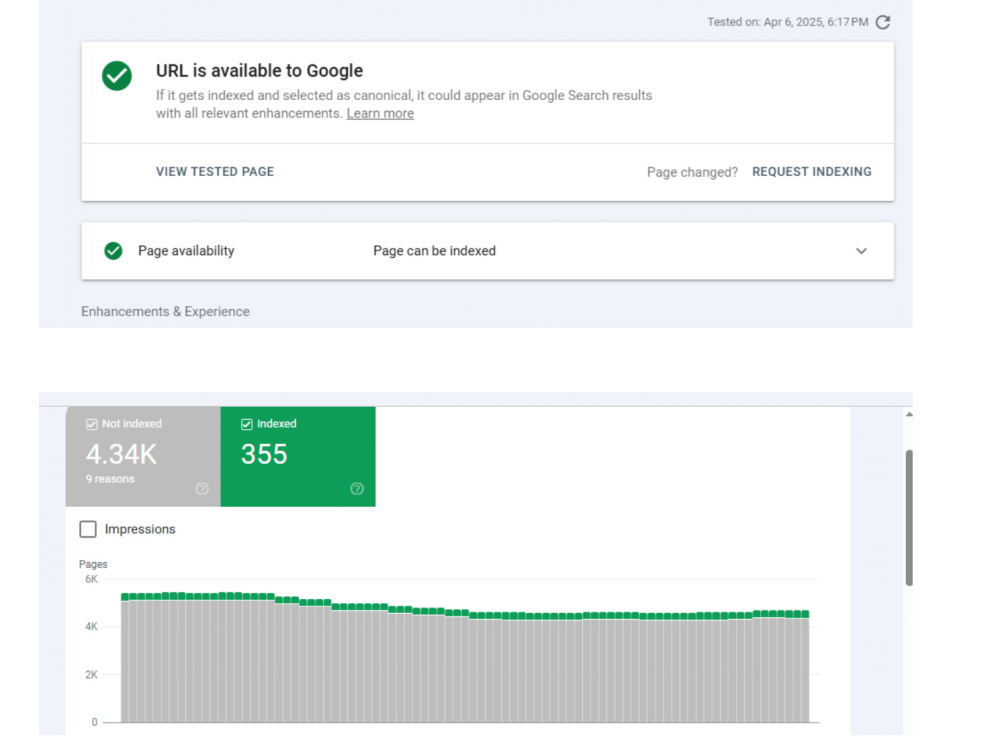This screenshot has width=1000, height=750.
Task: Click the green check icon for Page availability
Action: point(114,251)
